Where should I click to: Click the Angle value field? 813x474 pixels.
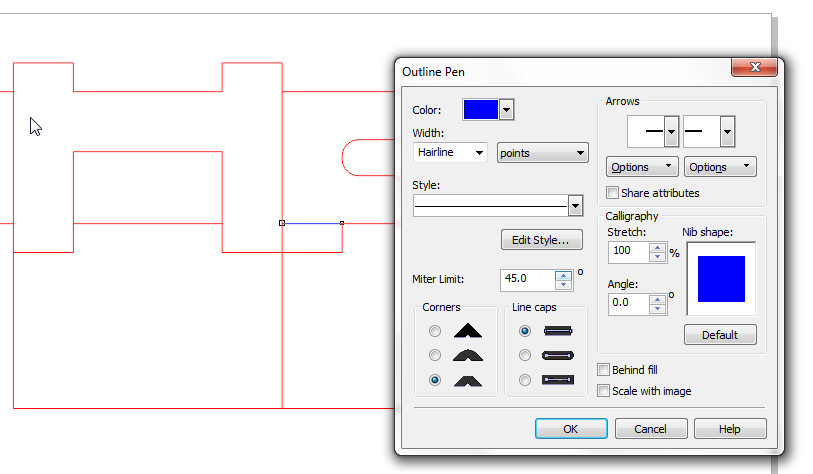click(628, 303)
